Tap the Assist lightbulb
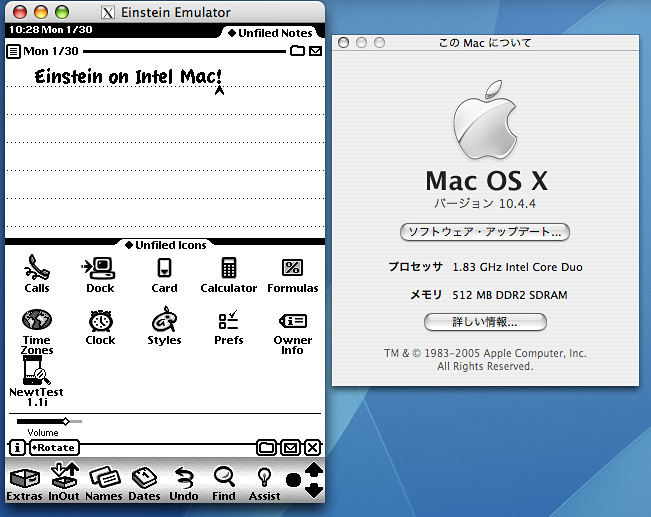 (x=264, y=483)
